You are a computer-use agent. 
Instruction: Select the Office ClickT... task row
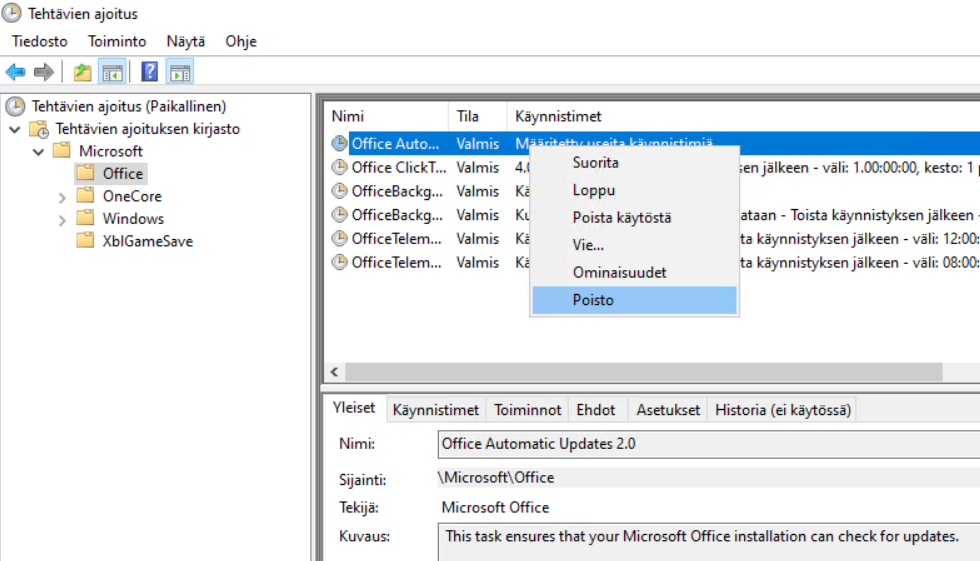click(652, 167)
